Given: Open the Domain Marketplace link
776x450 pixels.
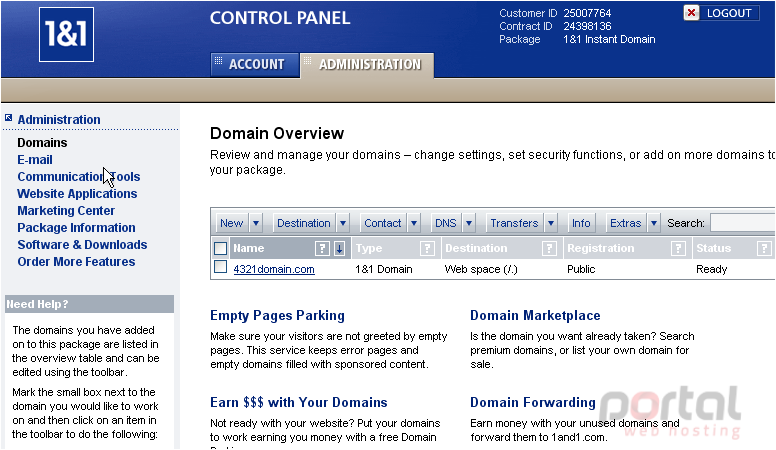Looking at the screenshot, I should coord(535,315).
